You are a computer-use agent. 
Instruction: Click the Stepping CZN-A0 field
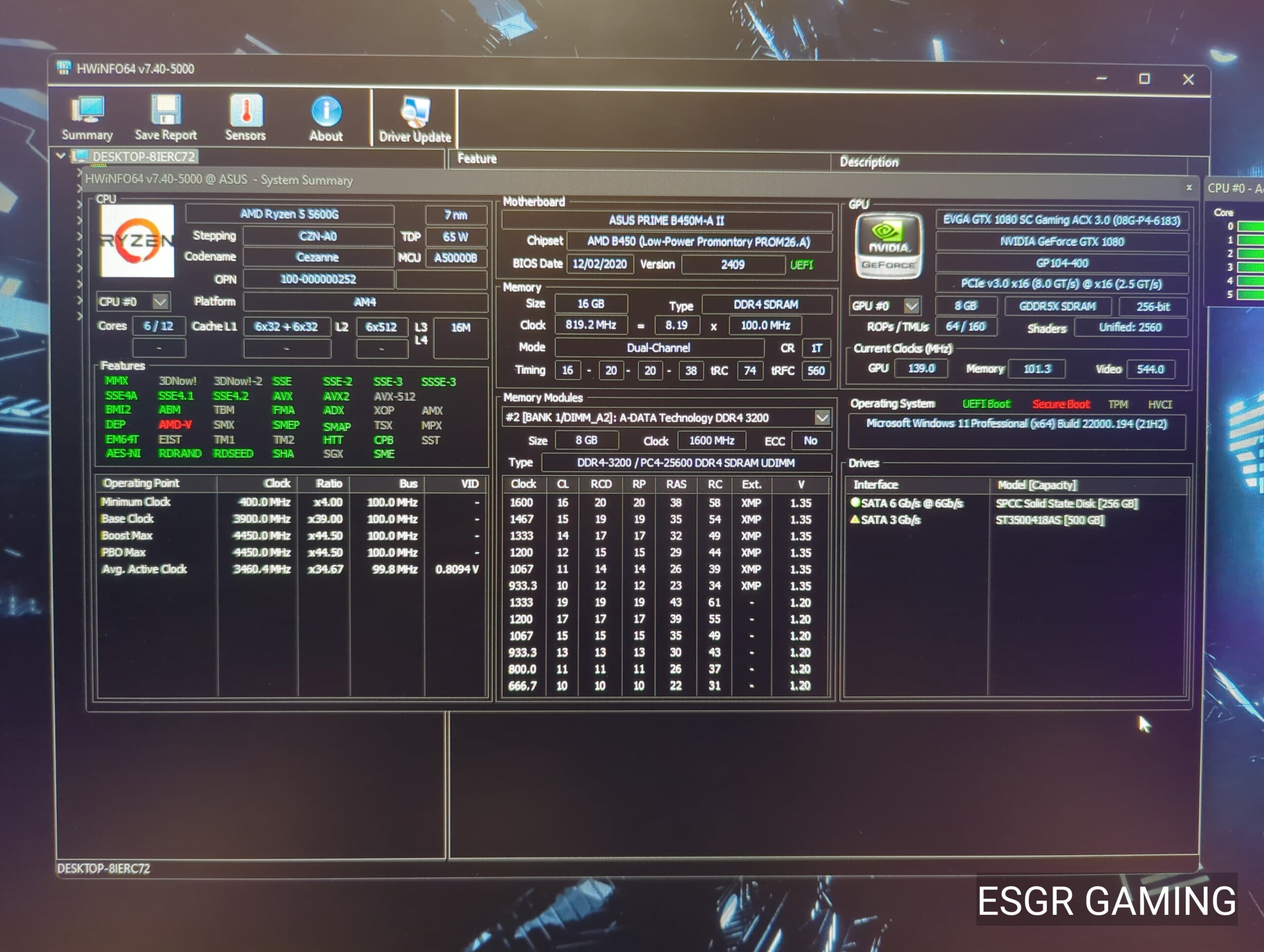[317, 236]
